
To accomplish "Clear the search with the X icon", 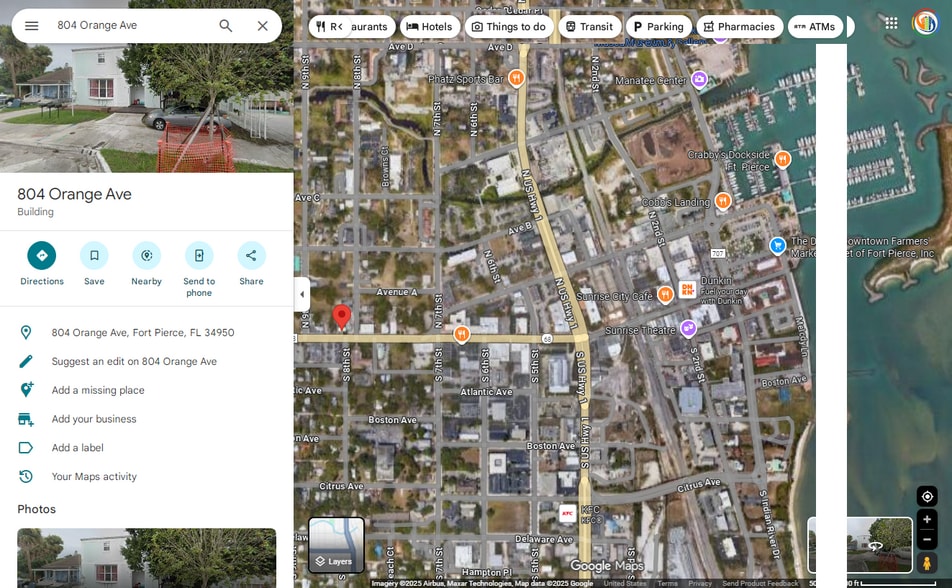I will coord(262,26).
